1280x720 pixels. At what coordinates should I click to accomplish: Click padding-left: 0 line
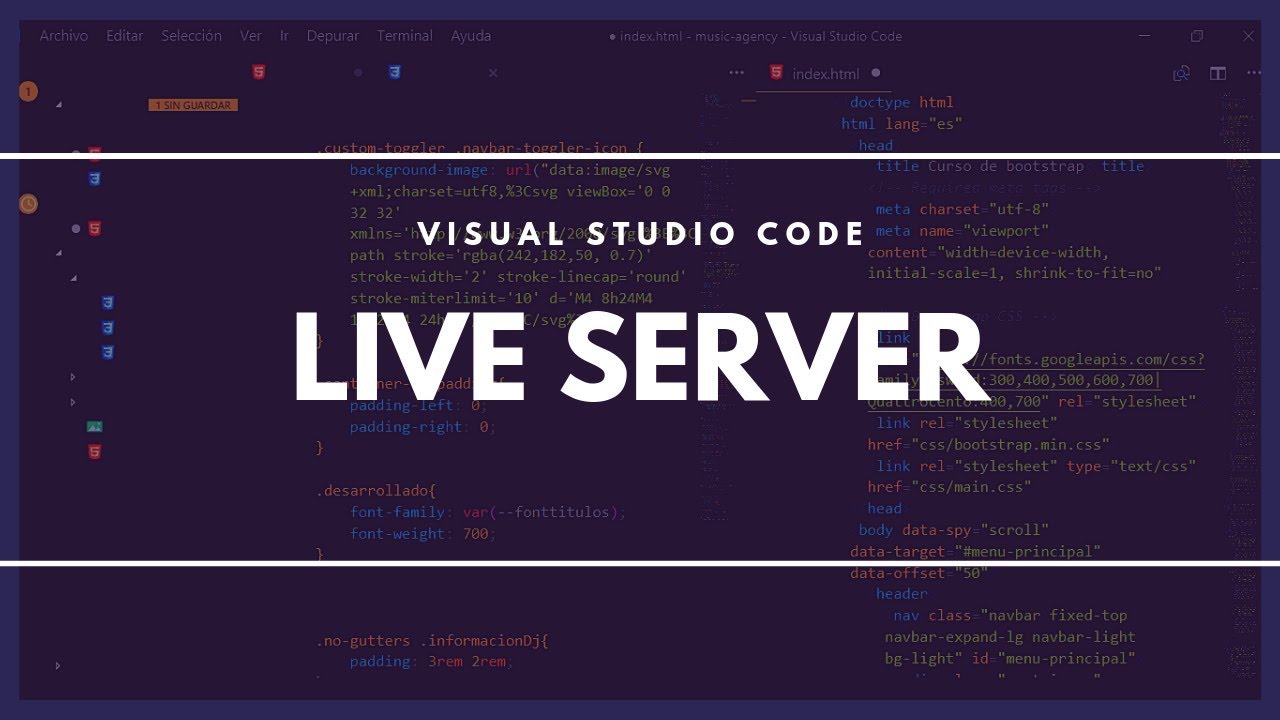point(418,405)
